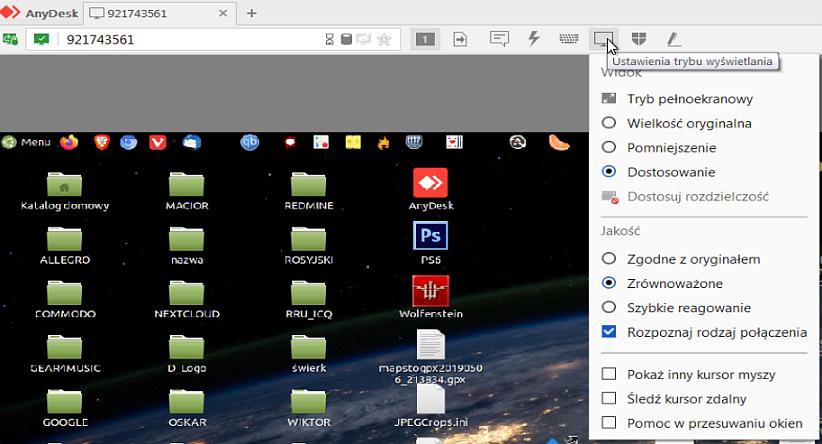Launch Thunderbird mail from remote panel
The width and height of the screenshot is (822, 444).
point(192,142)
